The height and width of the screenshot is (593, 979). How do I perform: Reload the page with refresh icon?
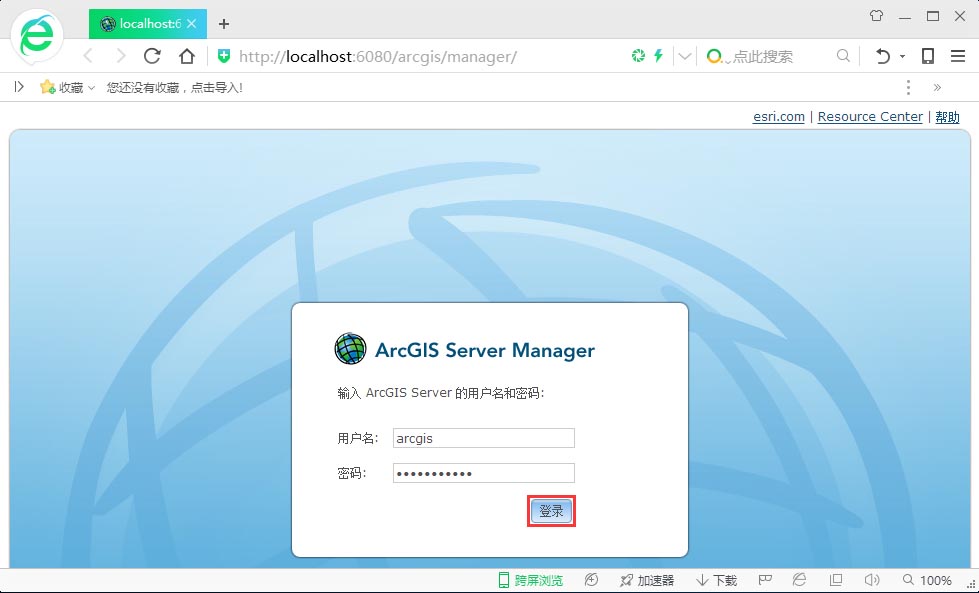tap(152, 56)
